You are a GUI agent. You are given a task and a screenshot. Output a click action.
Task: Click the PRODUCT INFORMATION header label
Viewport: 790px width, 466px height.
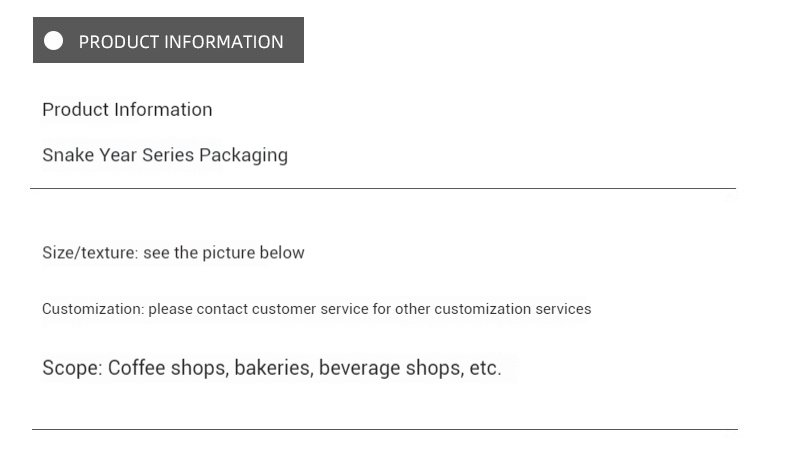click(x=180, y=41)
